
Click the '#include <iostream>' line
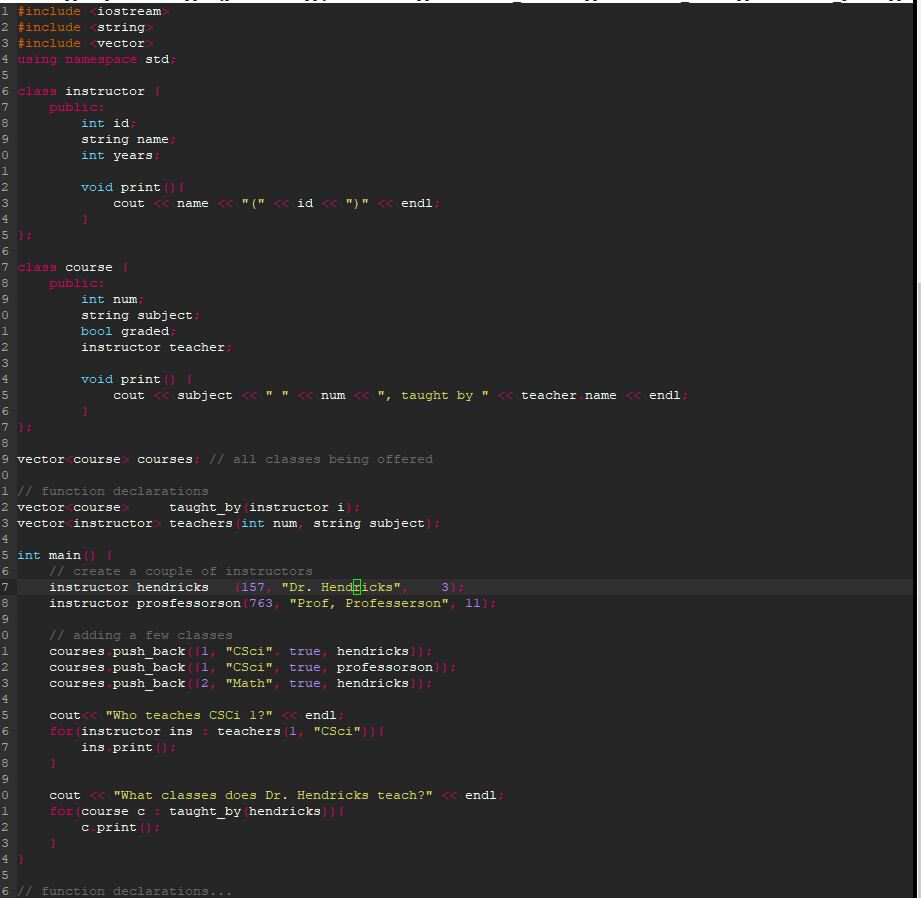coord(93,11)
